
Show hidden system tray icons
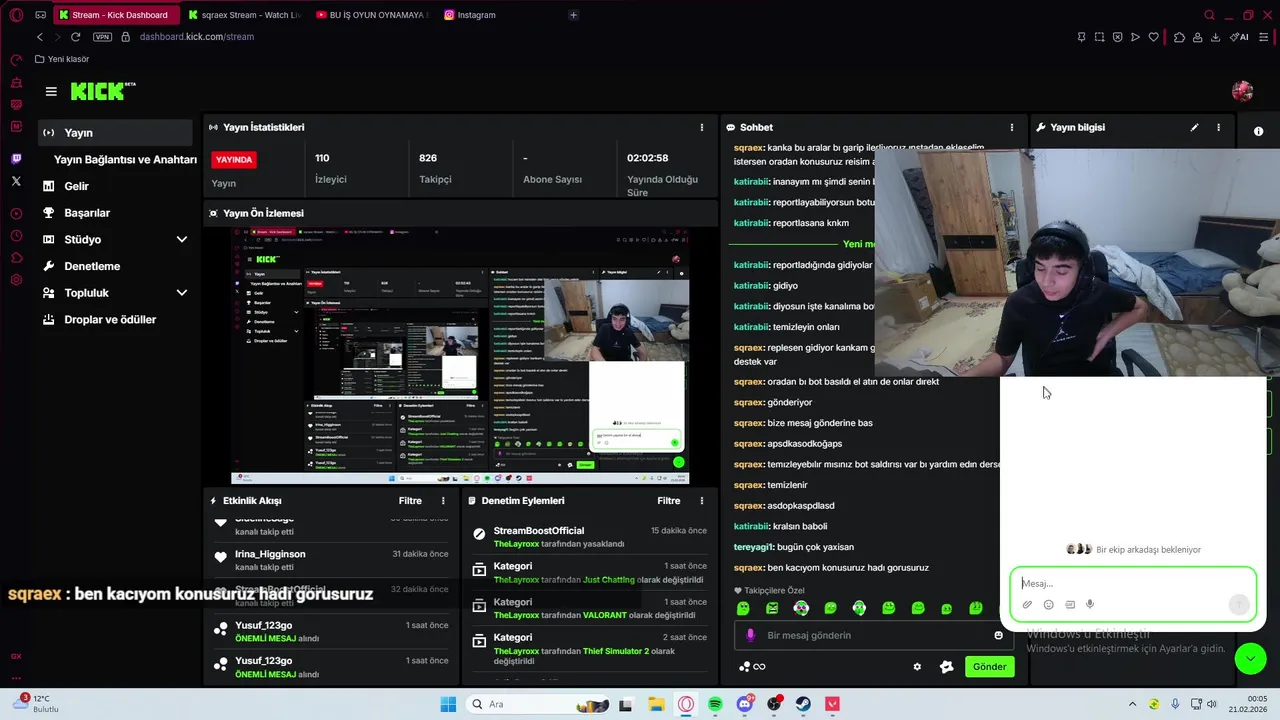pos(1132,704)
